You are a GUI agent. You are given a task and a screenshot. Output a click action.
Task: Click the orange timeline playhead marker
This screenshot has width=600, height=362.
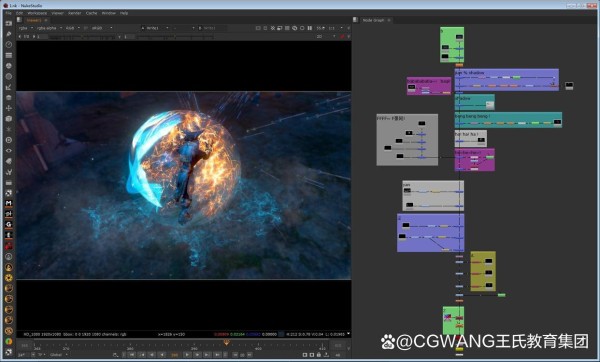[x=227, y=342]
